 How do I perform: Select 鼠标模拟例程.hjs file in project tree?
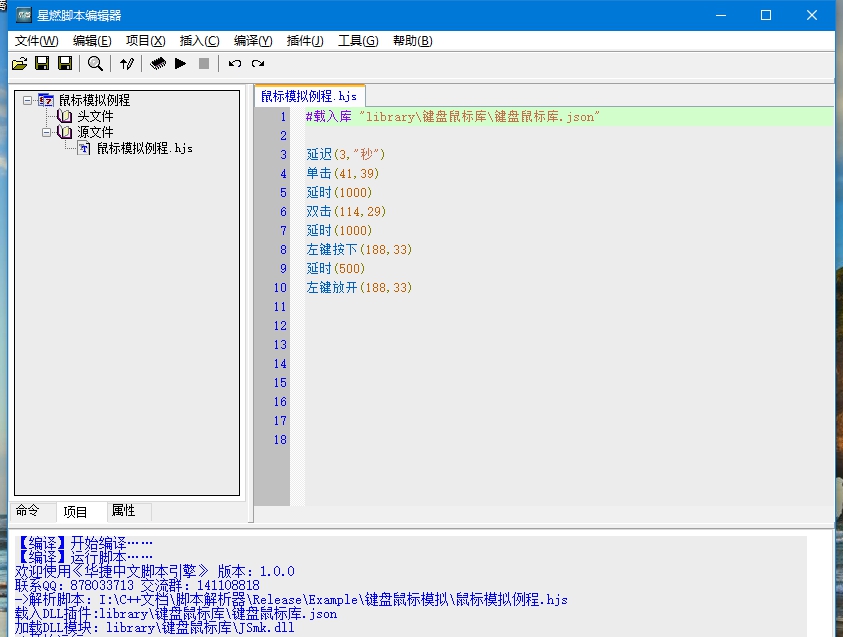click(144, 148)
